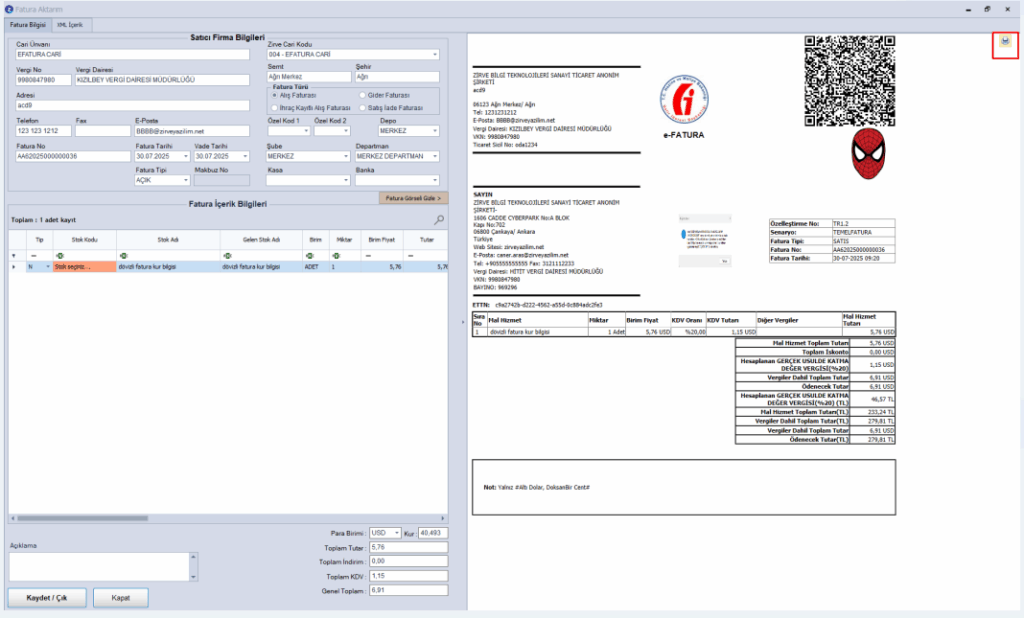The image size is (1024, 618).
Task: Click the print icon above the invoice preview
Action: [x=1005, y=41]
